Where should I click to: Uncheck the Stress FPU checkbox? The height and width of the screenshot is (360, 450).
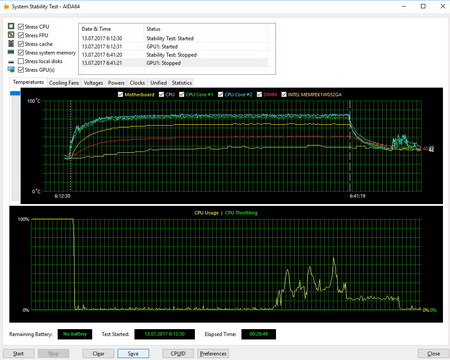[x=21, y=35]
